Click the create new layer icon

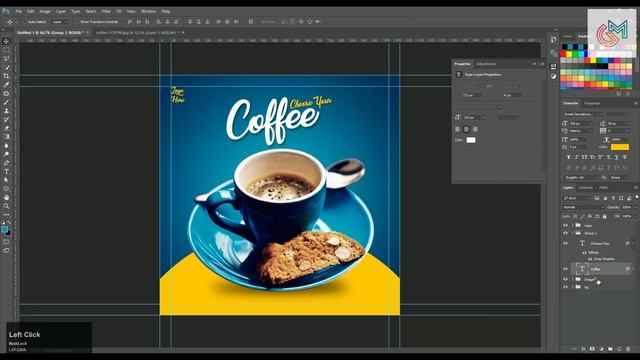point(619,349)
